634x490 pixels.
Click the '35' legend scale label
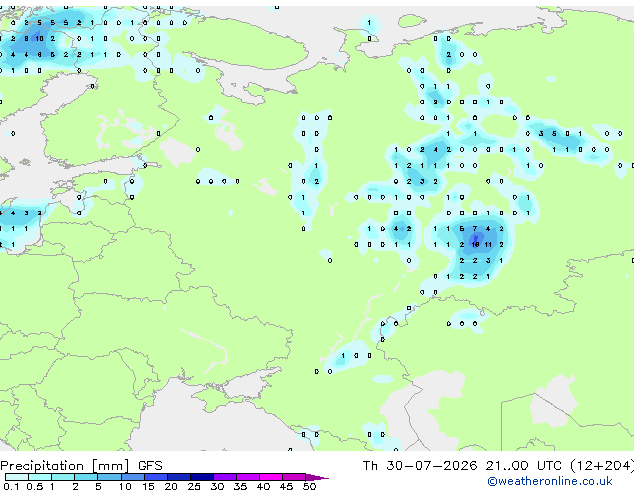click(240, 486)
